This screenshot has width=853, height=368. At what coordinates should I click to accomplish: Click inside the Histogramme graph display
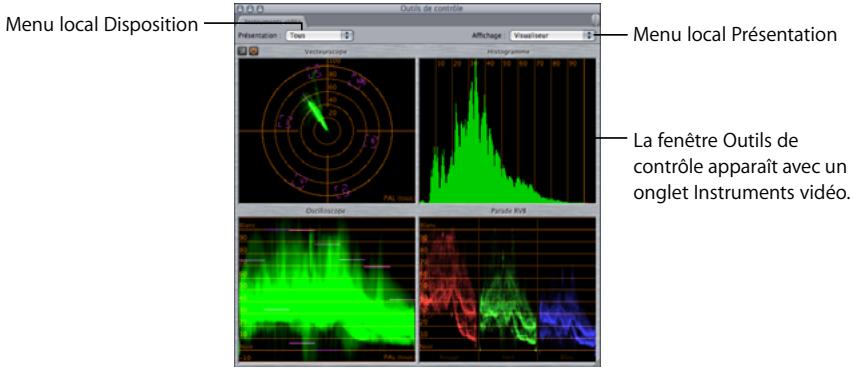pos(507,131)
